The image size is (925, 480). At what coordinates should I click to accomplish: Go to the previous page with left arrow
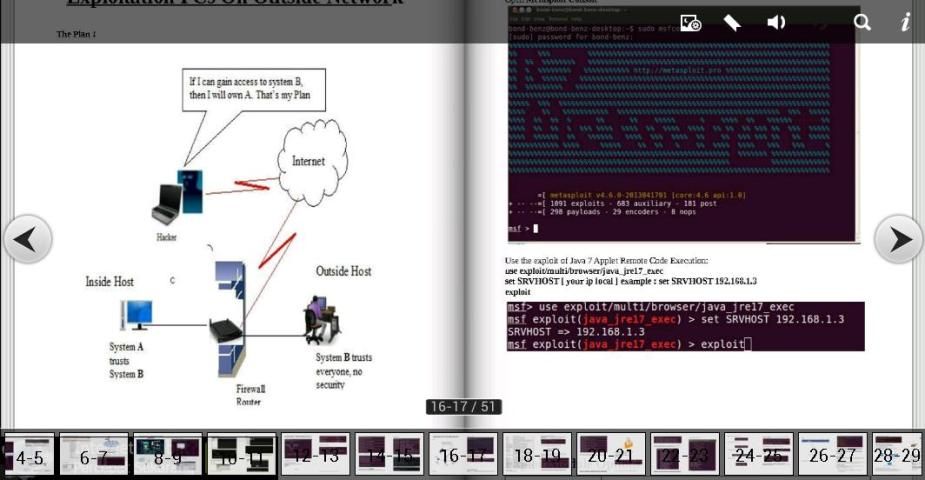27,239
